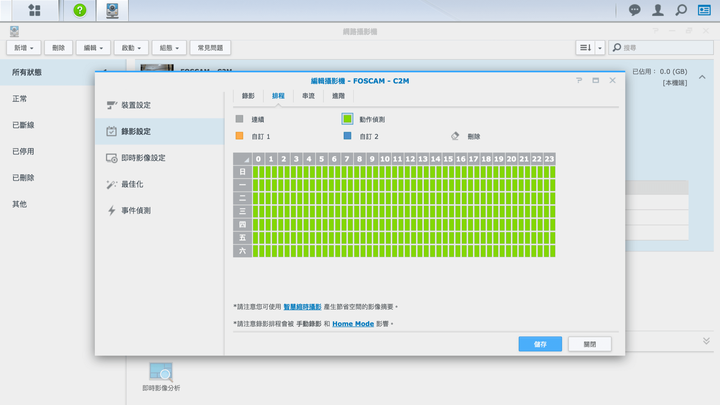Filter cameras by 正常 status
Screen dimensions: 720x405
coord(63,99)
